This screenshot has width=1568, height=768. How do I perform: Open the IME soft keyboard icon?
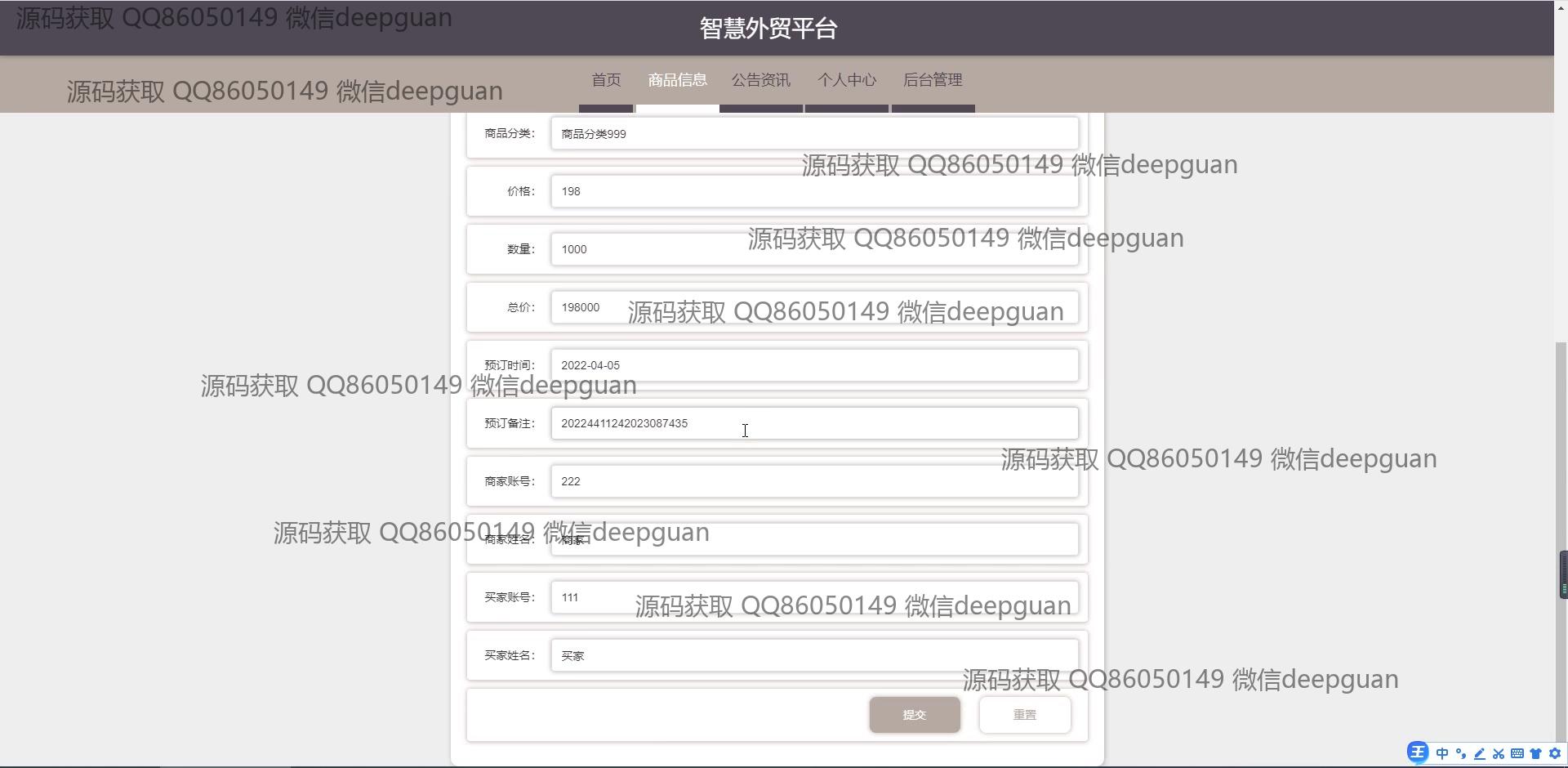[x=1517, y=753]
